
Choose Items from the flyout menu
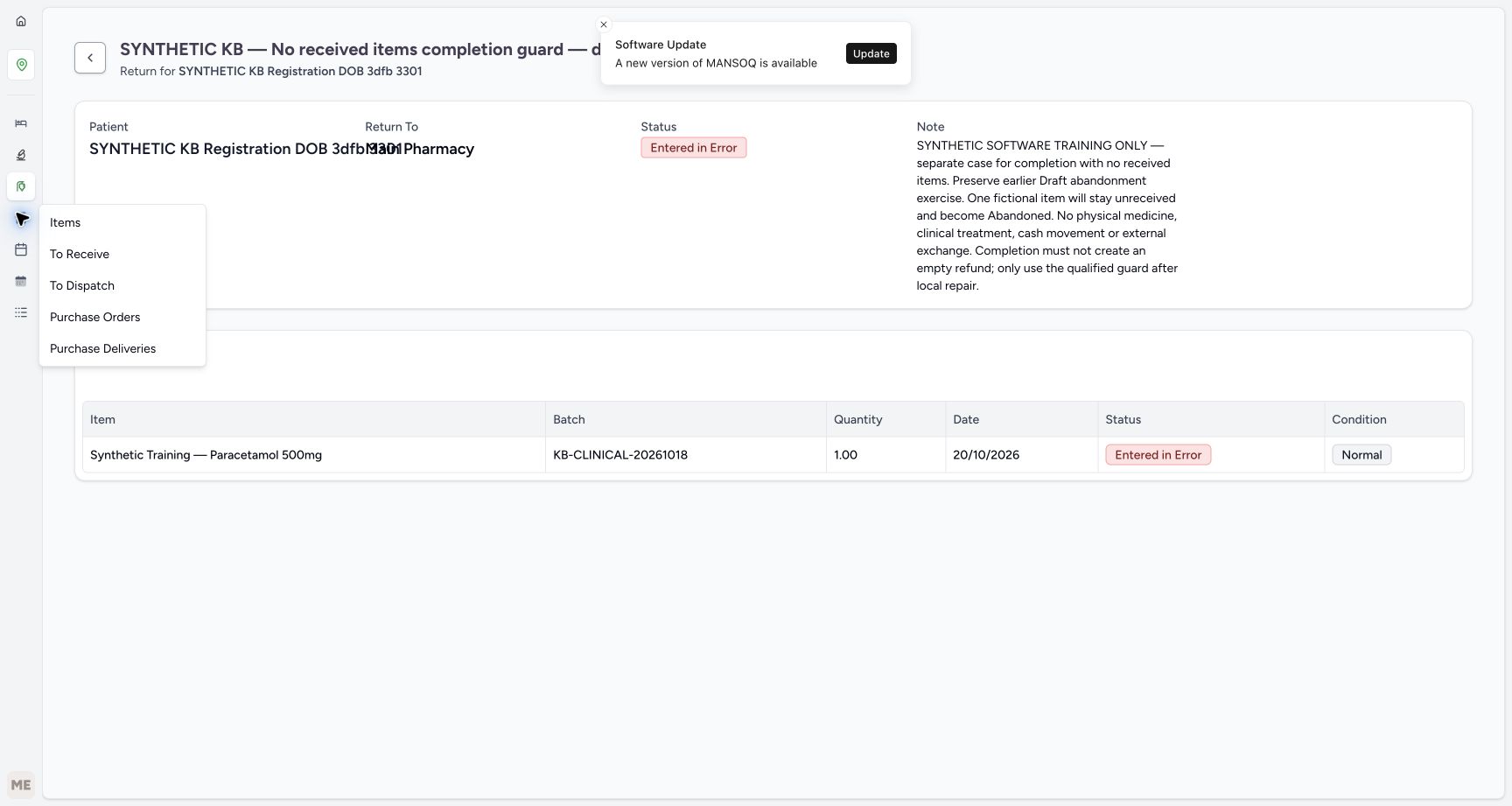[x=122, y=222]
